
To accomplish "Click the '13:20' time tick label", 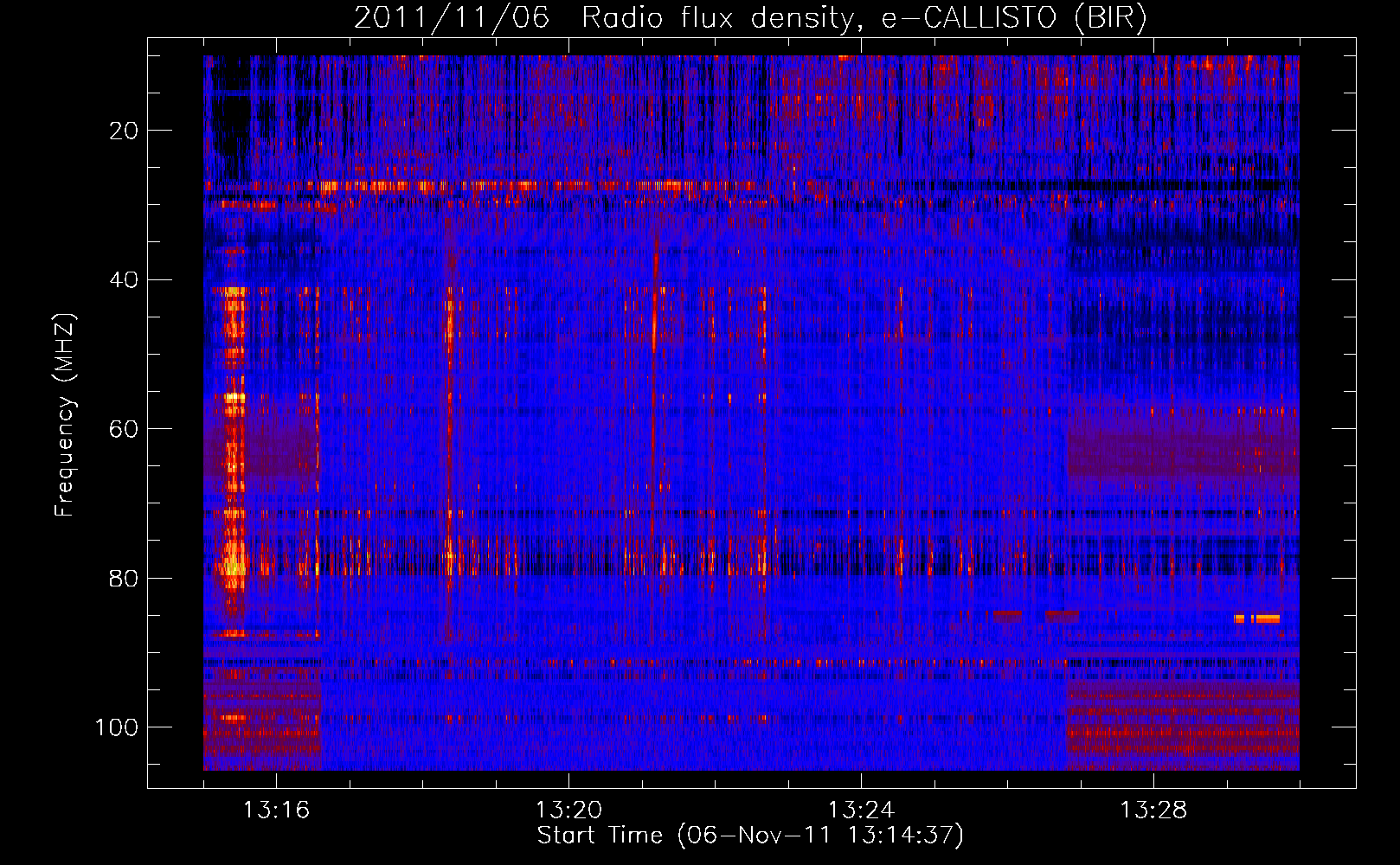I will coord(568,811).
